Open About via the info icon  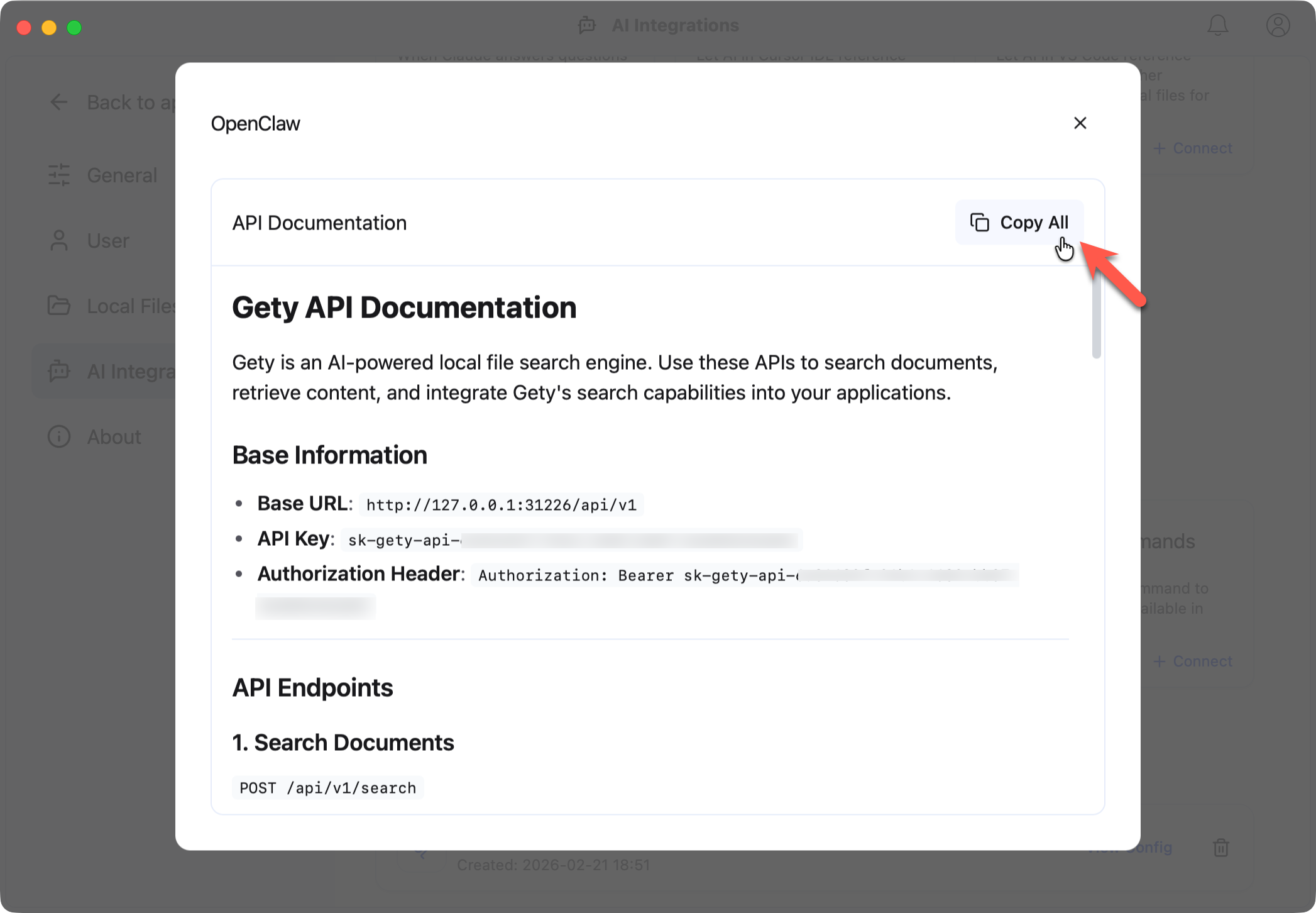tap(59, 436)
